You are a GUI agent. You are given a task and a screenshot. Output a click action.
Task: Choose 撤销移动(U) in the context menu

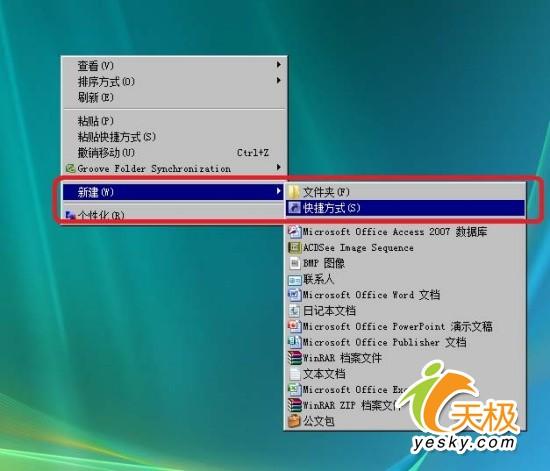[174, 153]
